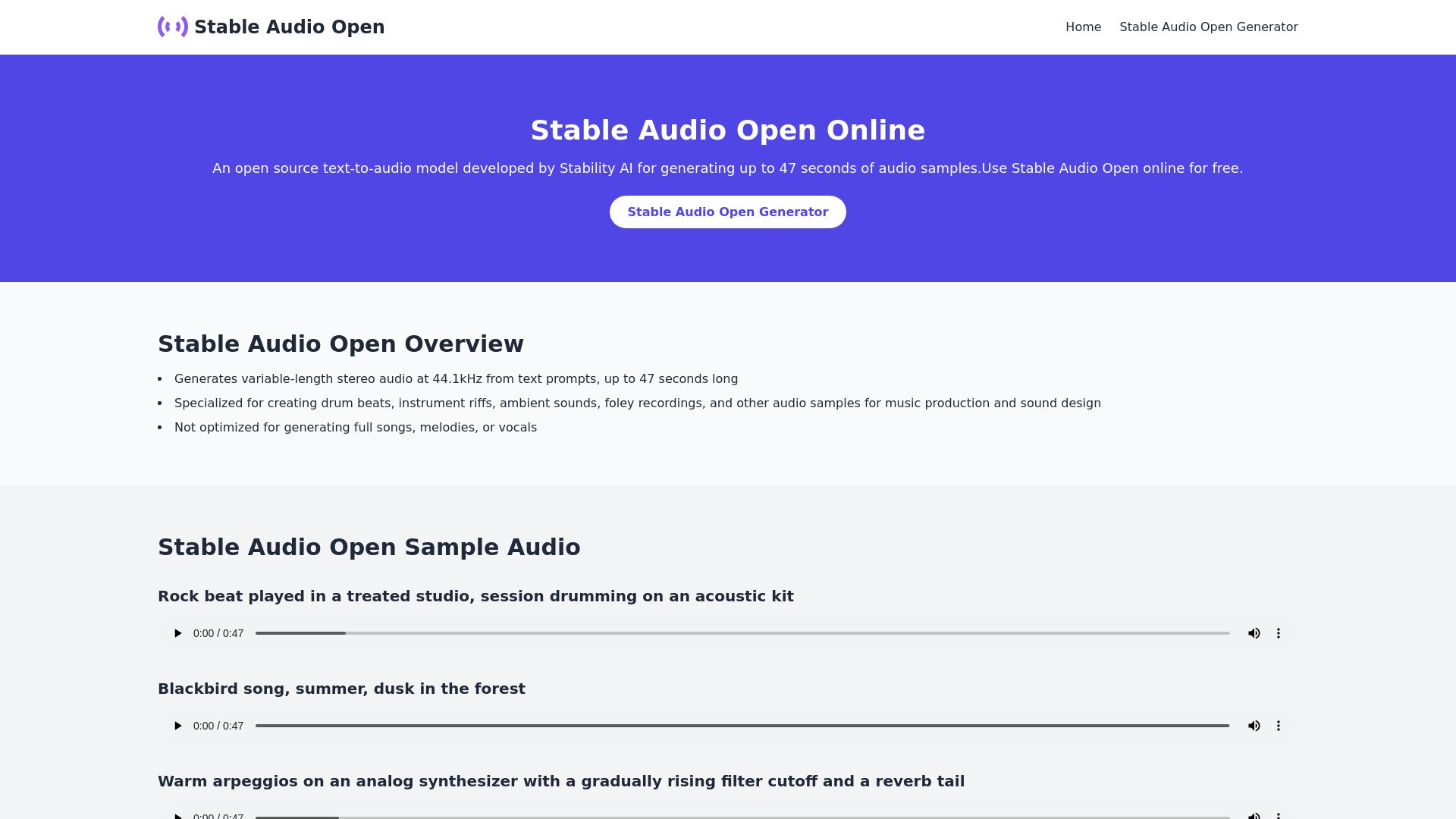Click the Stable Audio Open Overview heading
1456x819 pixels.
tap(340, 344)
